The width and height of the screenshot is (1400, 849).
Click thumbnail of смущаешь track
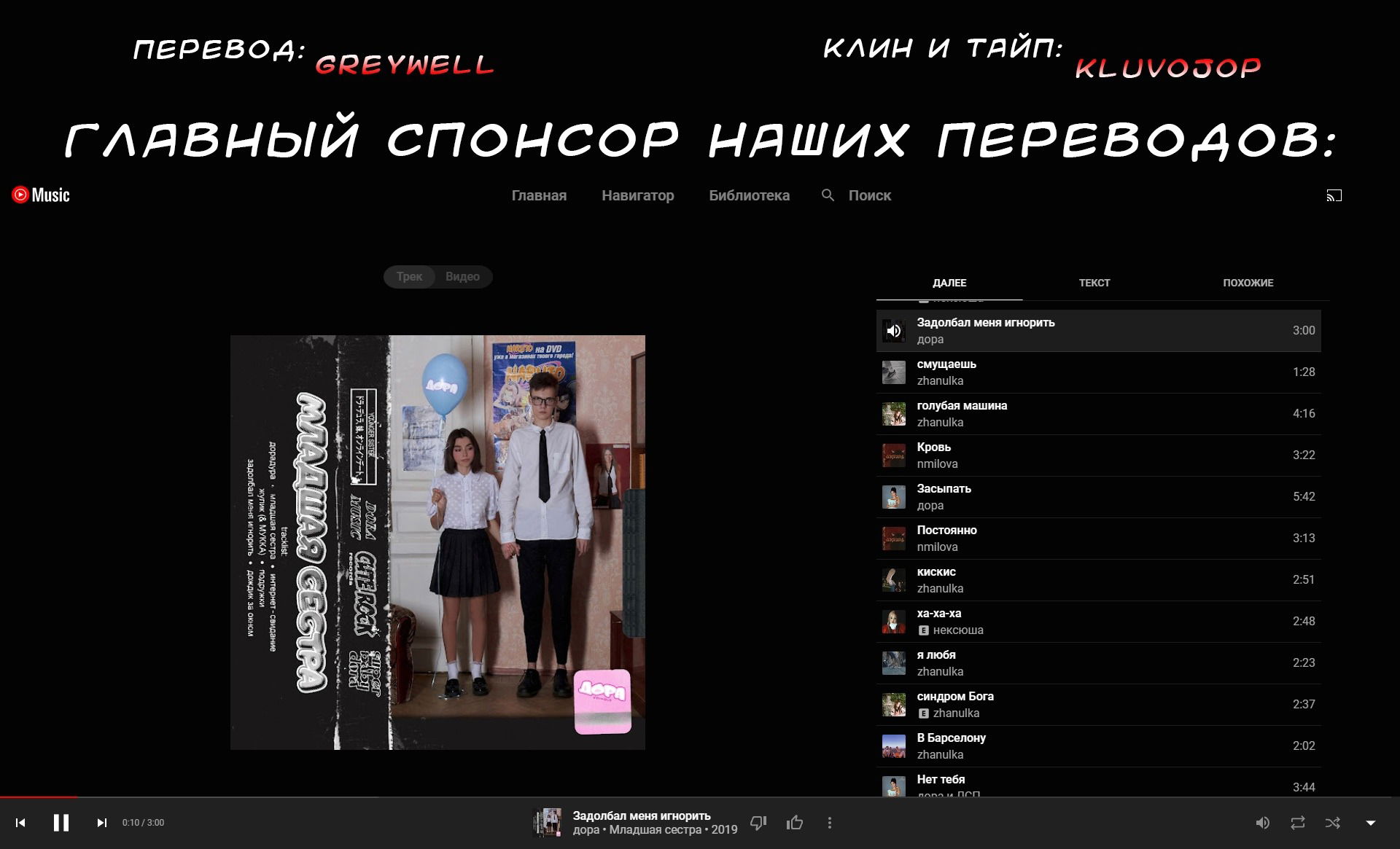894,372
